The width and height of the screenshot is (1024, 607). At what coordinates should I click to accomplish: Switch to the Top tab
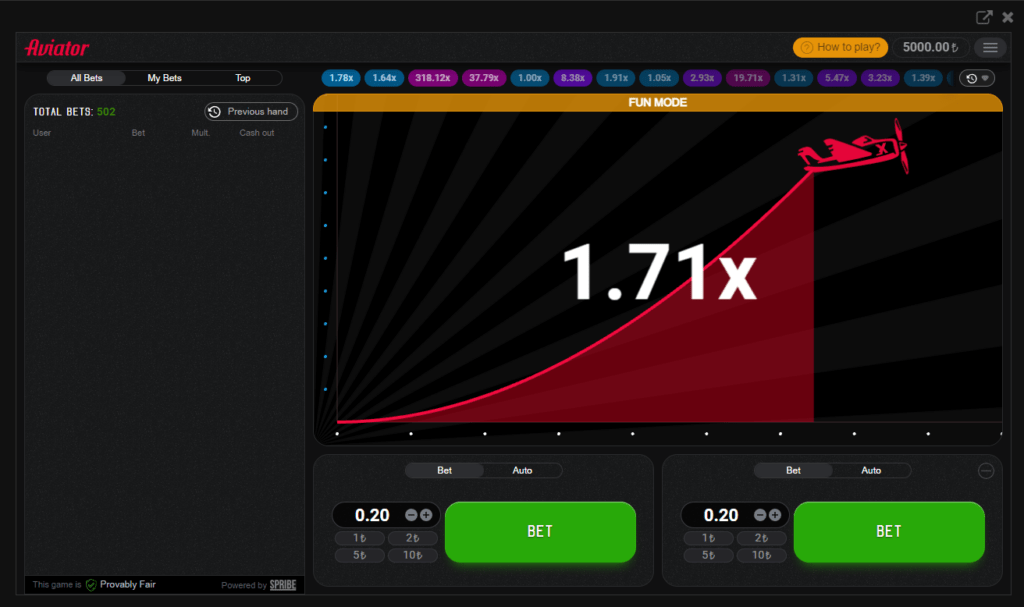coord(242,78)
